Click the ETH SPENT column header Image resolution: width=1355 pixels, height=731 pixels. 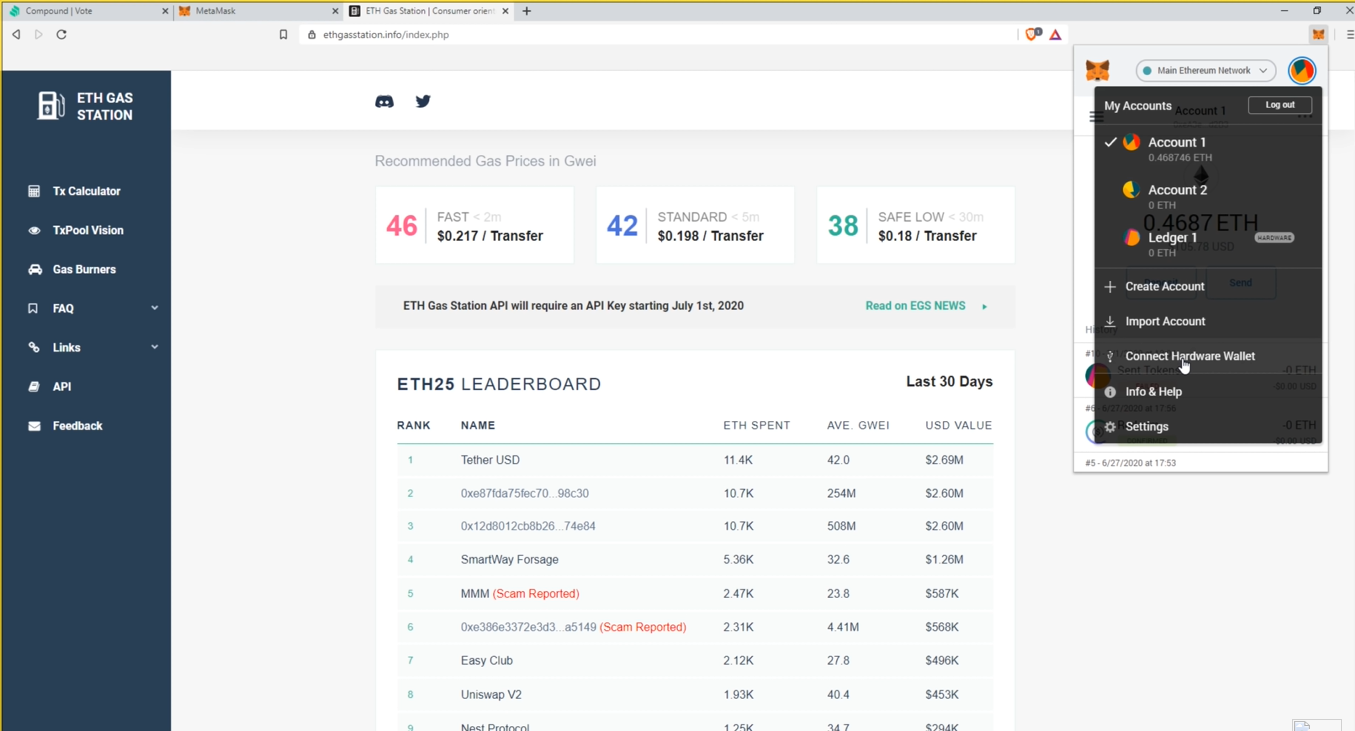757,426
